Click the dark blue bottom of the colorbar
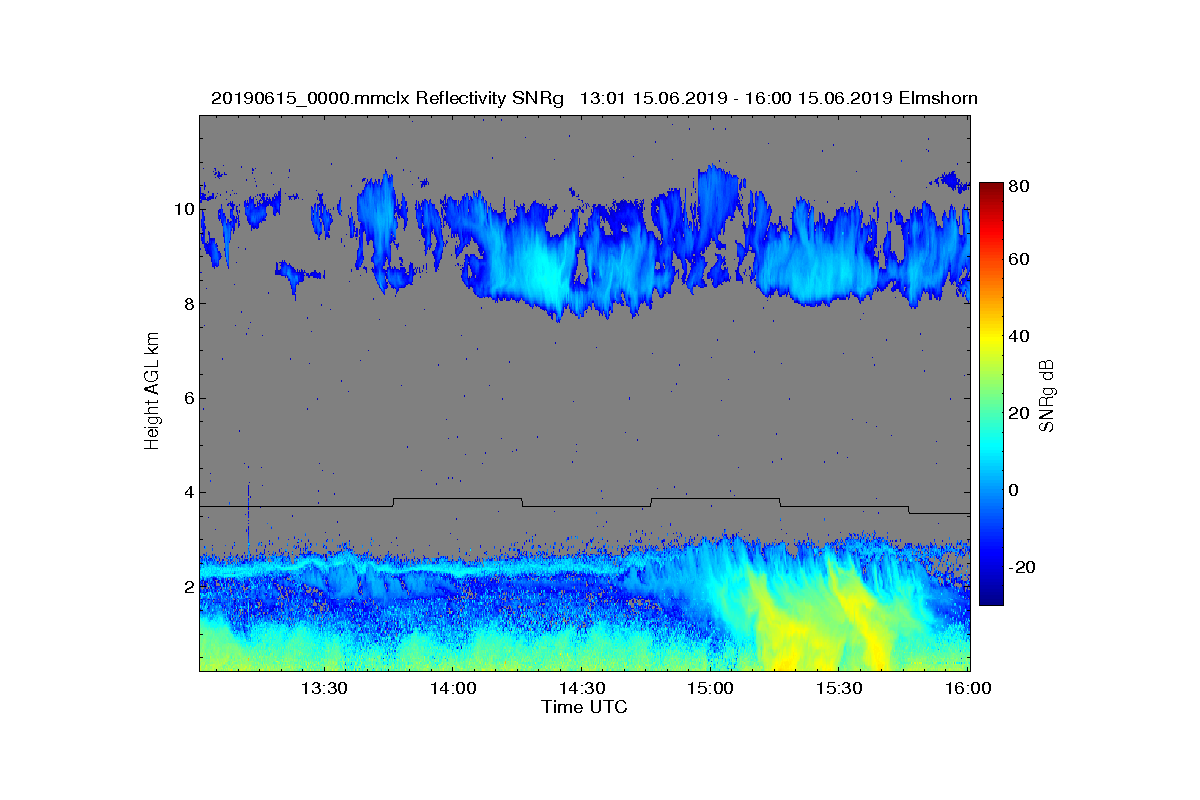Image resolution: width=1200 pixels, height=800 pixels. (x=990, y=597)
